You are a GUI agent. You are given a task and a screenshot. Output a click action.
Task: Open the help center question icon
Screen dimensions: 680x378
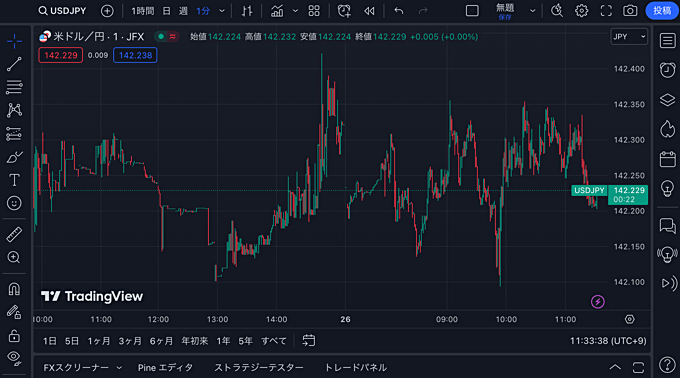(667, 365)
